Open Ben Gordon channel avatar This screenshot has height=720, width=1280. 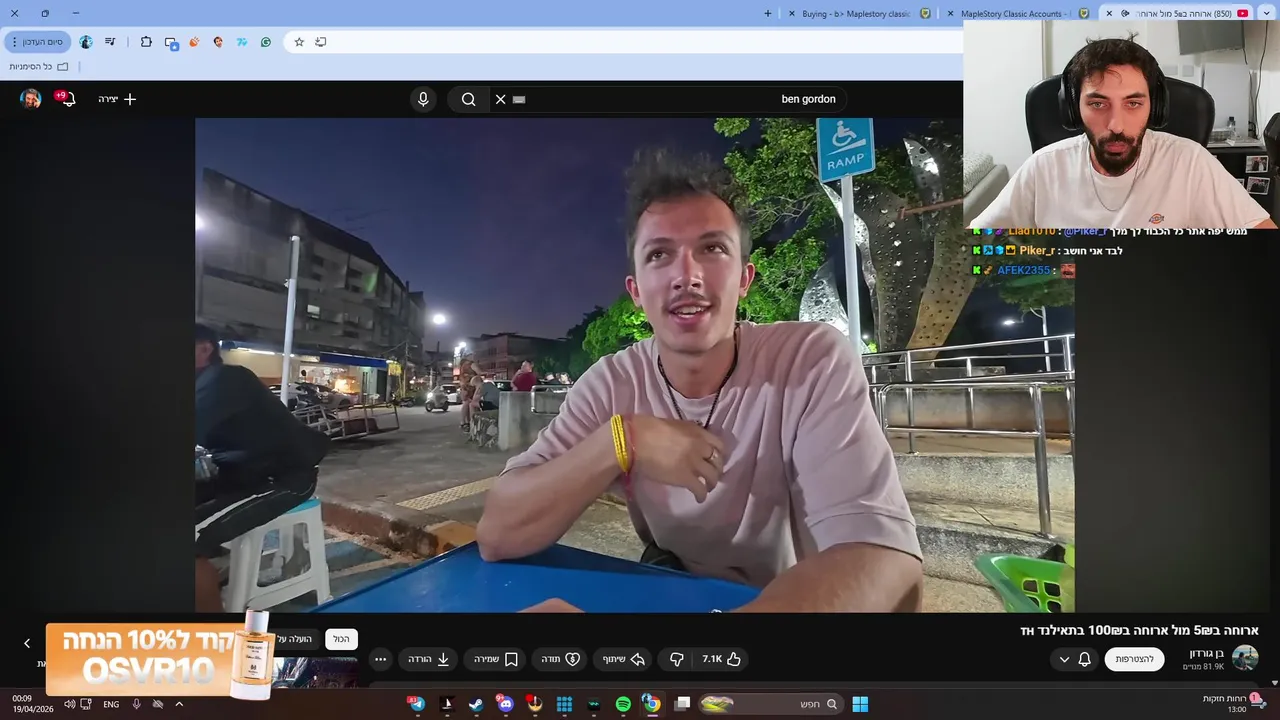pyautogui.click(x=1245, y=657)
